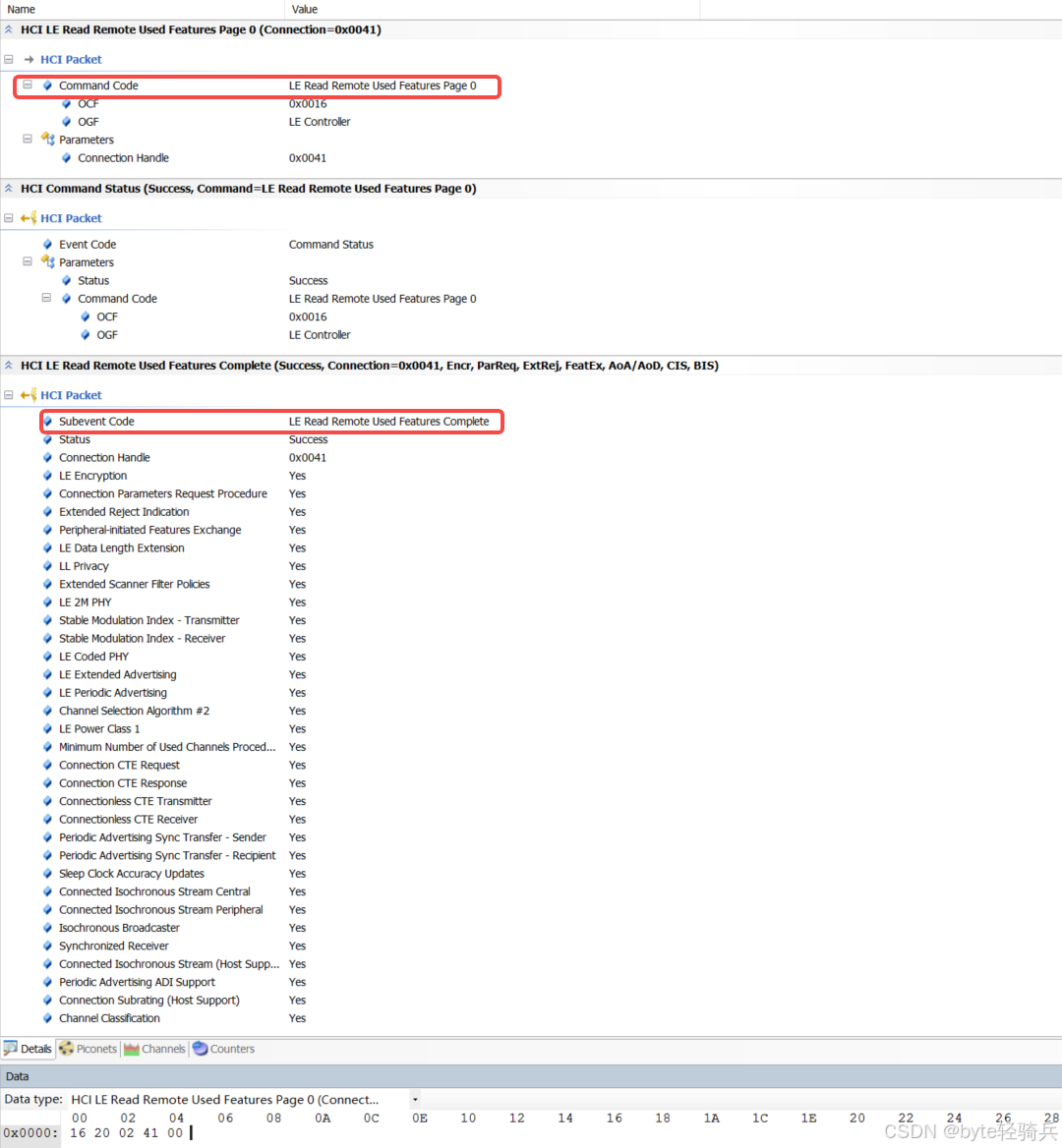
Task: Collapse the Command Code node in first packet
Action: 28,85
